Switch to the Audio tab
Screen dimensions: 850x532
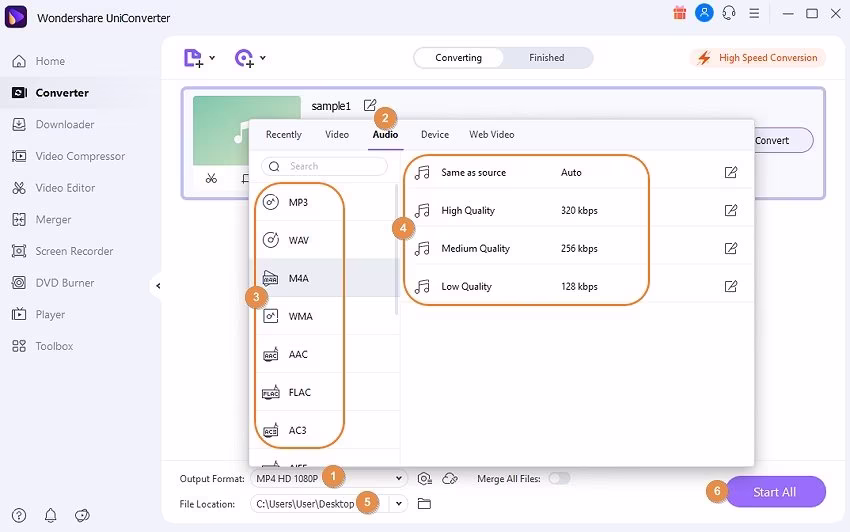385,134
